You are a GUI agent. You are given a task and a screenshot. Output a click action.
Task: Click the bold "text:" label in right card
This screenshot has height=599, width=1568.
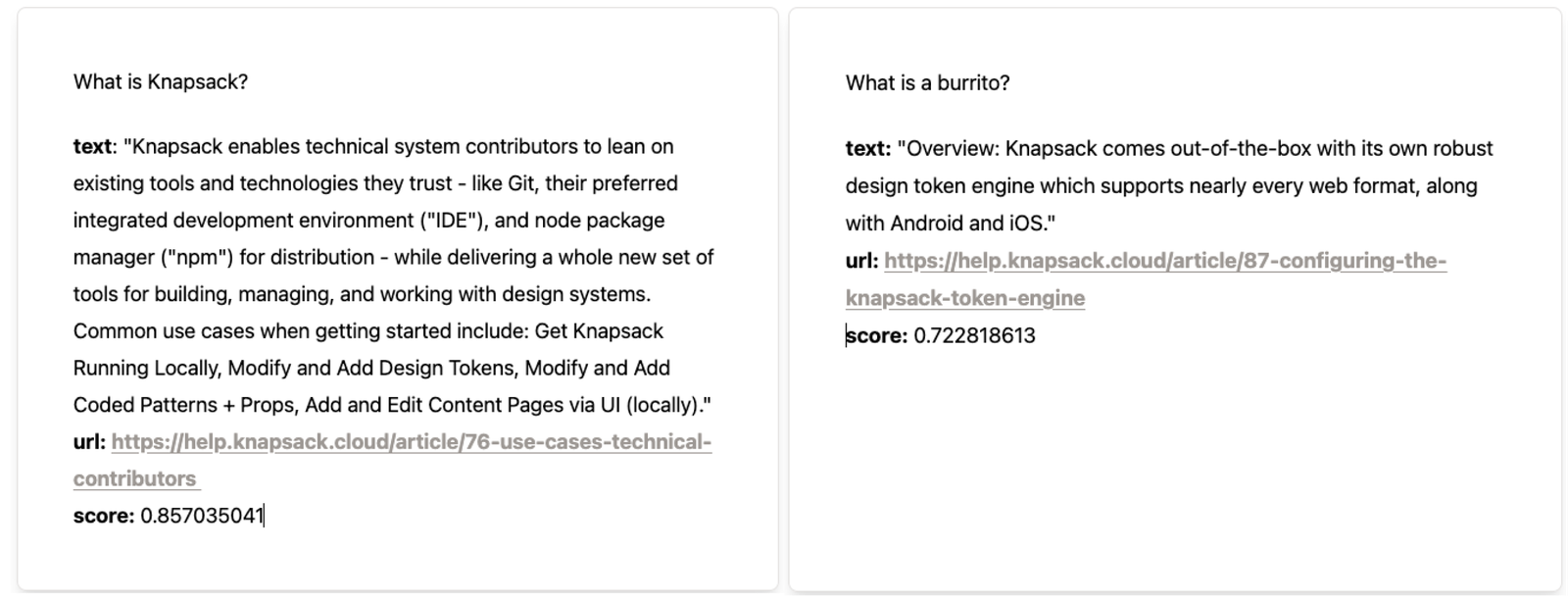867,149
